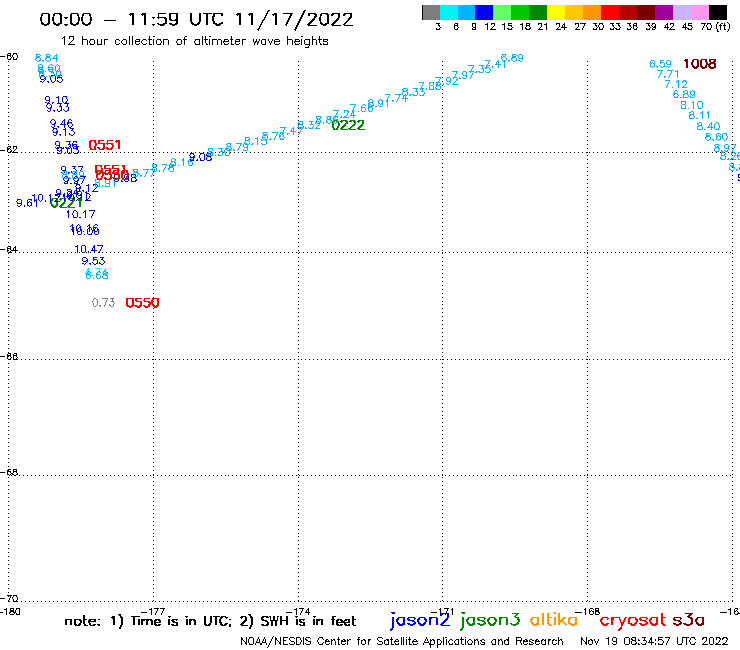Click the NOAA/NESDIS credit line
740x650 pixels.
[x=402, y=642]
